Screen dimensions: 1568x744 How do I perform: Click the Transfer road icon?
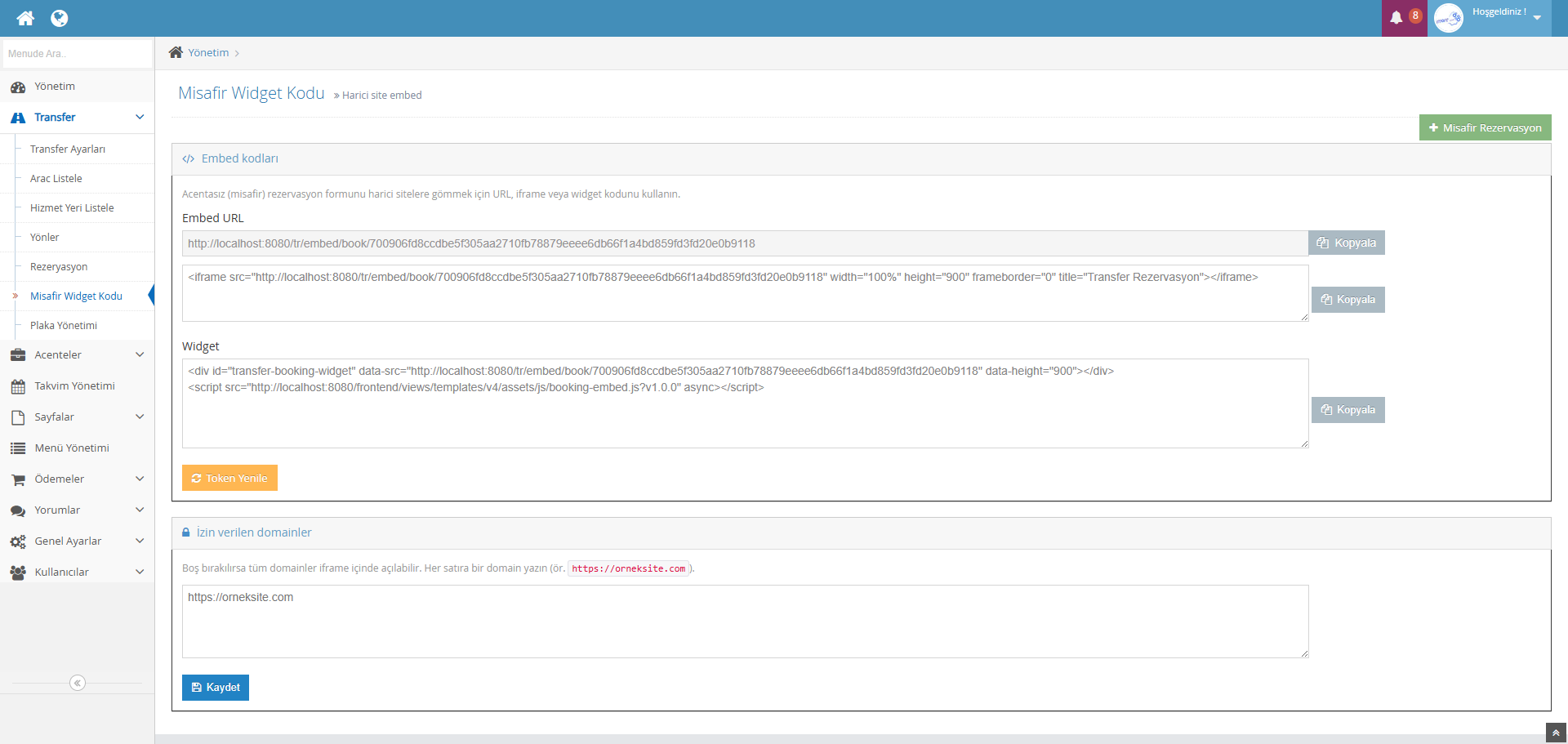point(18,118)
